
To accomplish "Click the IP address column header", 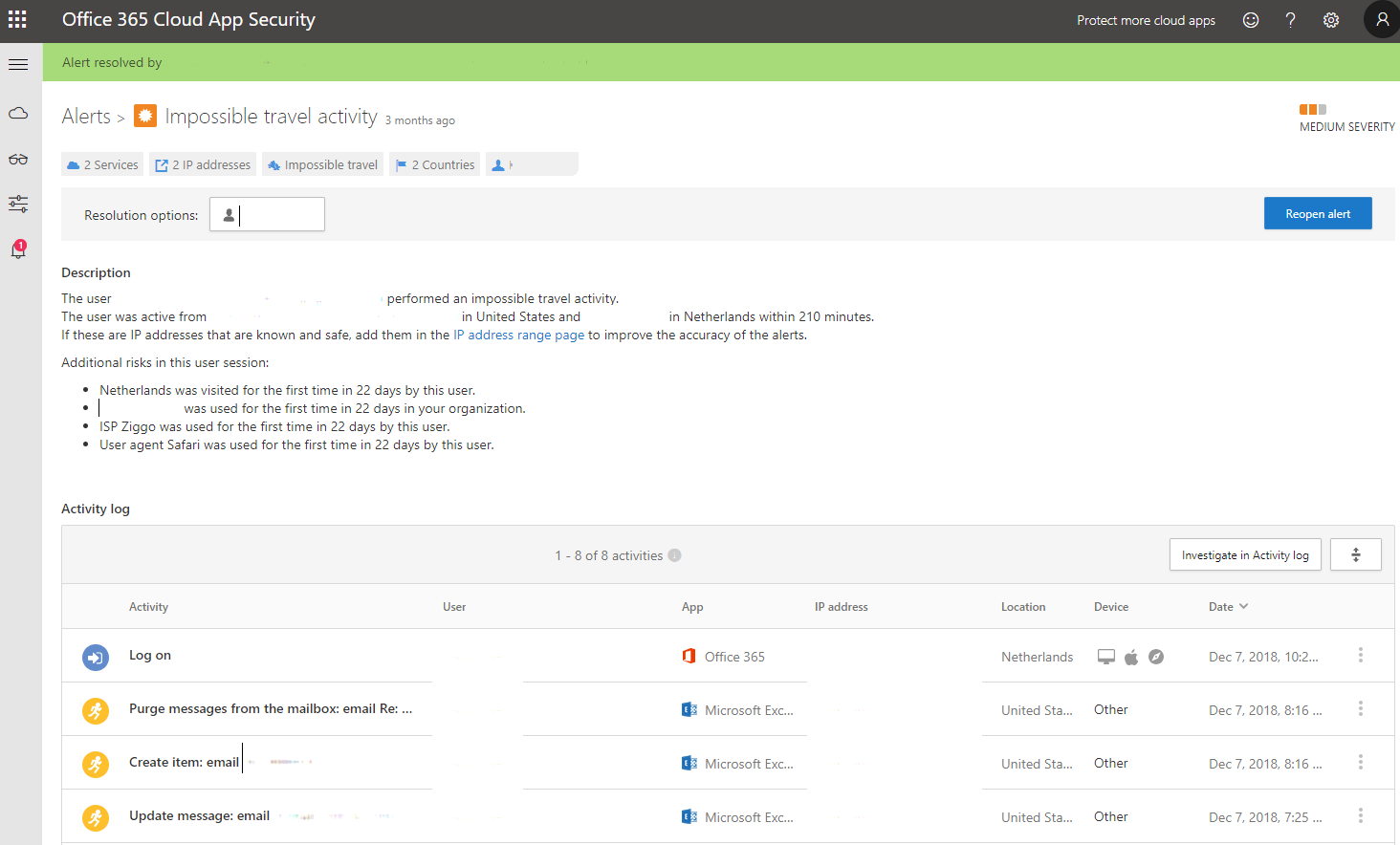I will pos(842,607).
